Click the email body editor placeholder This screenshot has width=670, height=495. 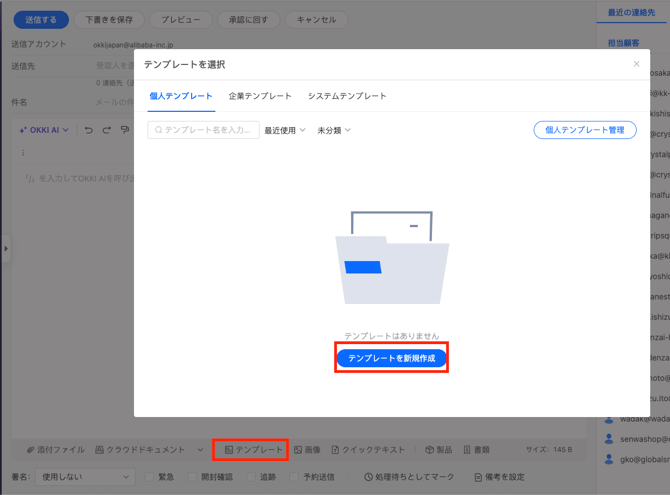(79, 178)
